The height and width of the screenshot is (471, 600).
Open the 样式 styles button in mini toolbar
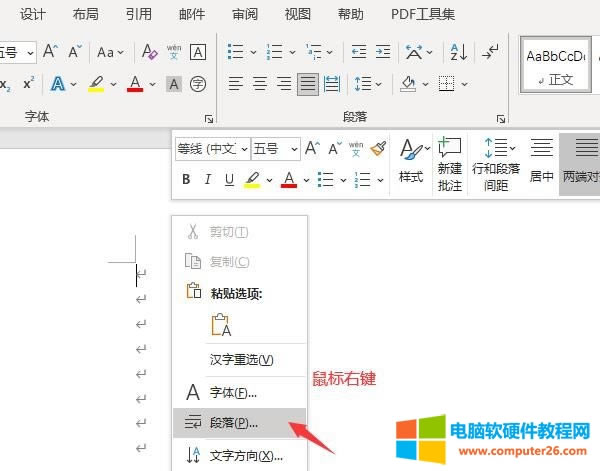pyautogui.click(x=411, y=162)
